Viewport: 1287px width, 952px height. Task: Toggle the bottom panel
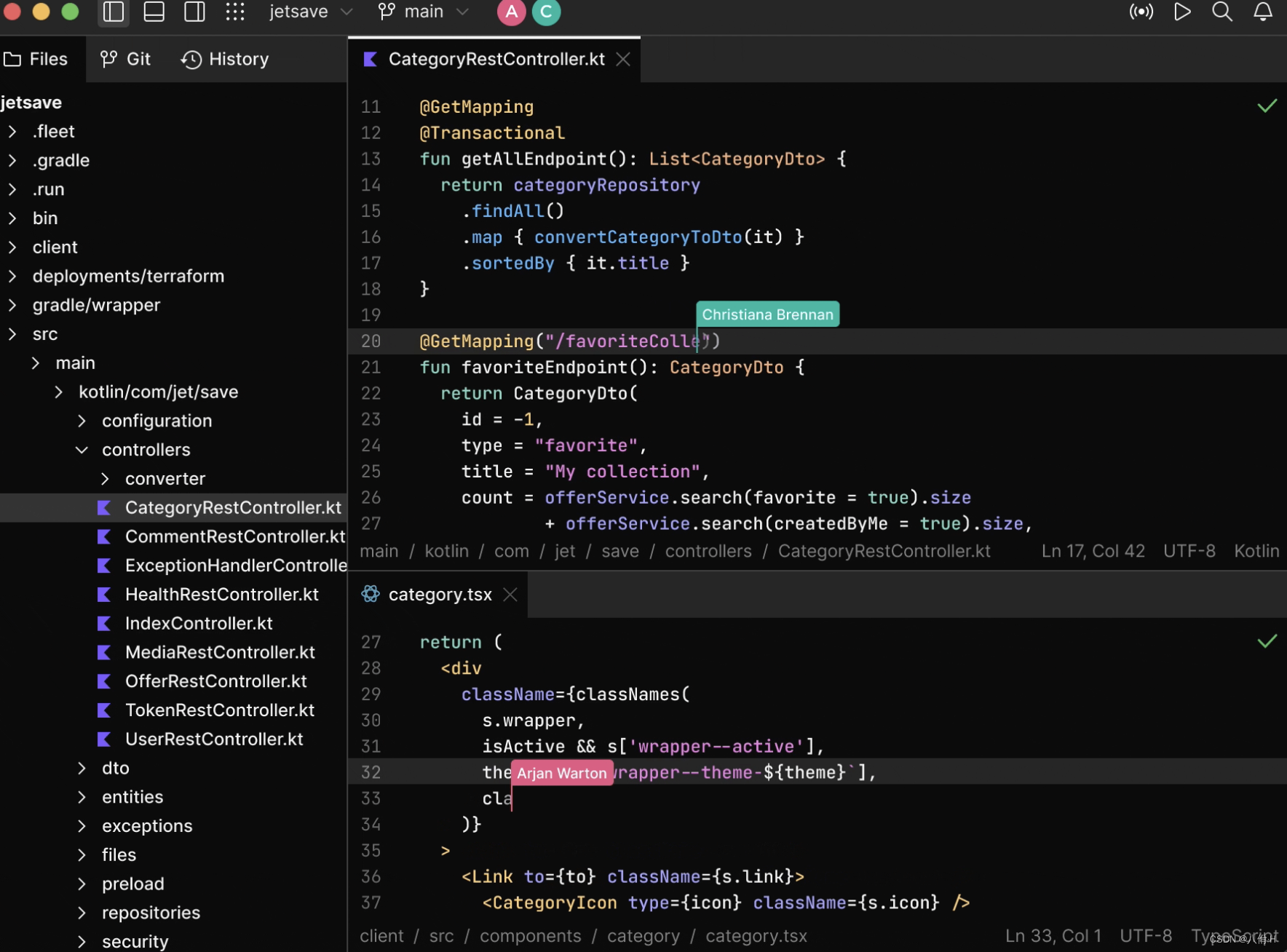tap(154, 12)
